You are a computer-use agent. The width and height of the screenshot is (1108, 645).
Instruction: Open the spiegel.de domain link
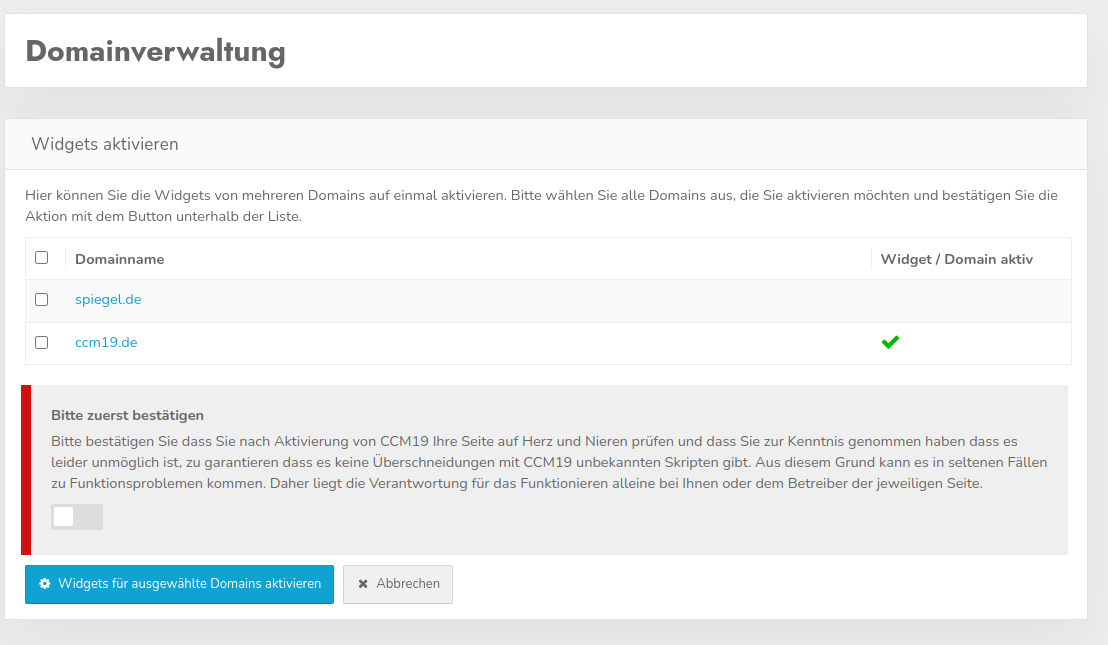pyautogui.click(x=108, y=299)
